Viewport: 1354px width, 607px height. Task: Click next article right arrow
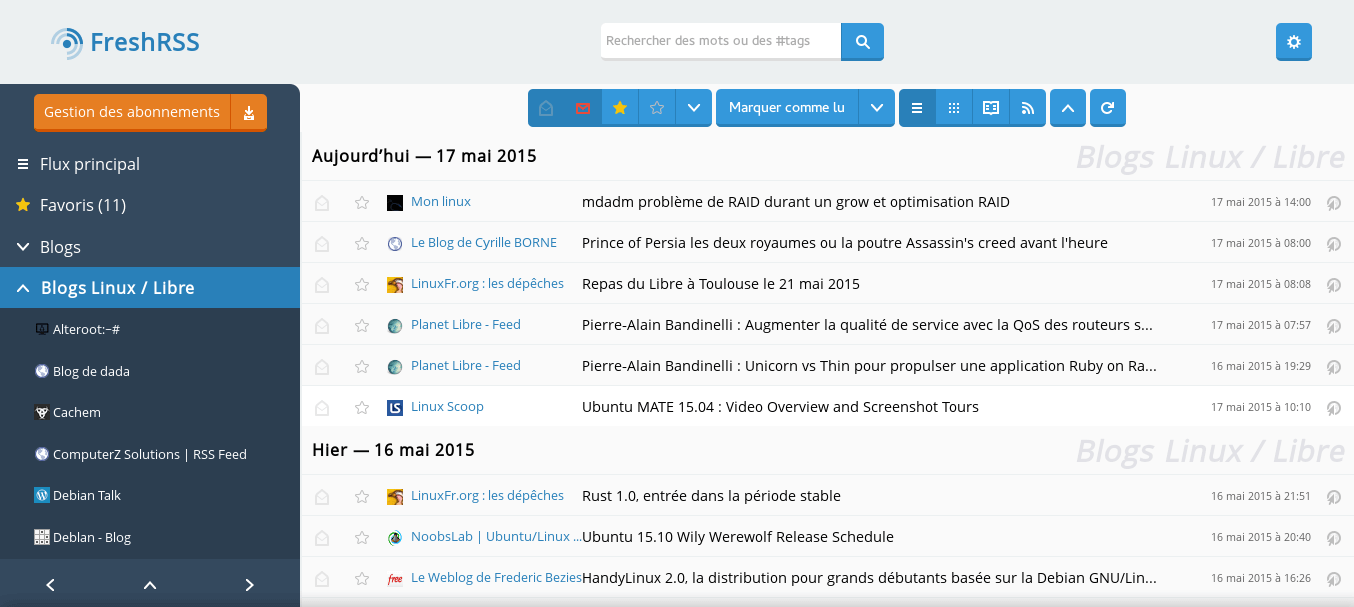click(250, 585)
